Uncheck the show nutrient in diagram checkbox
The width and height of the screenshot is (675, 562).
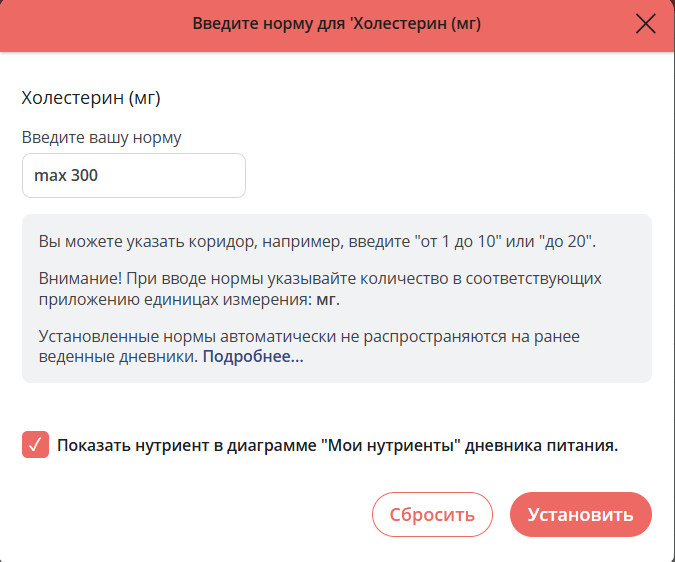35,445
